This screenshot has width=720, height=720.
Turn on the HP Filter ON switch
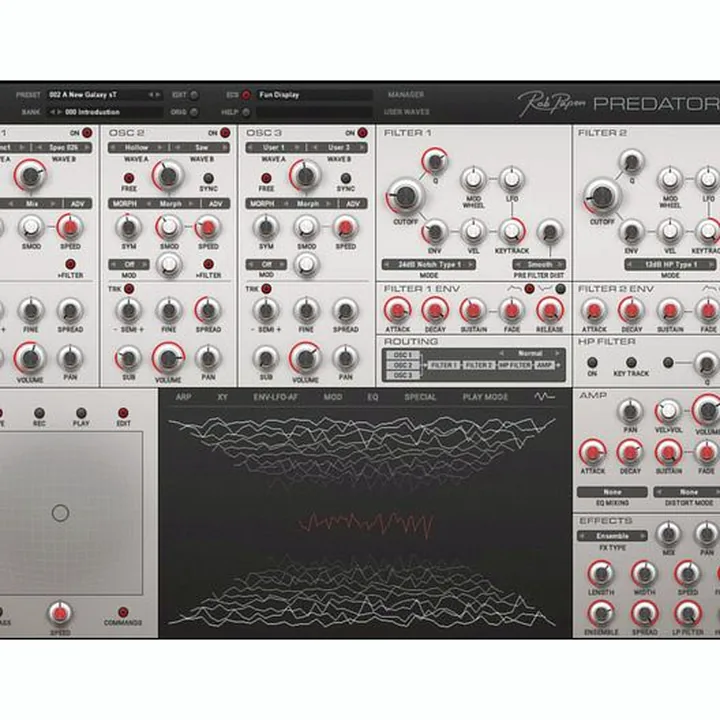[592, 362]
